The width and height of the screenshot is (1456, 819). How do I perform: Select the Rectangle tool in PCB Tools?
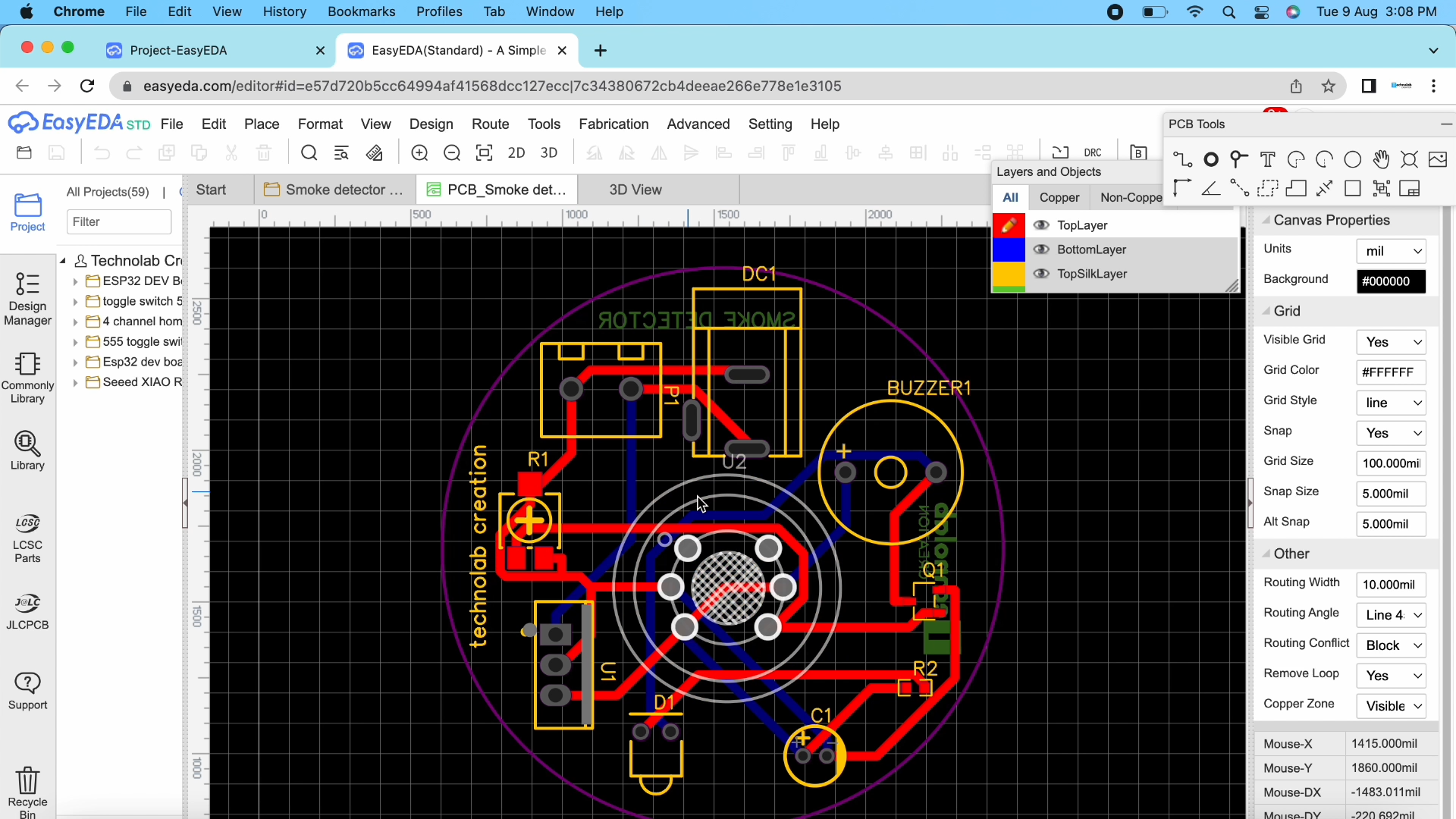pos(1352,188)
